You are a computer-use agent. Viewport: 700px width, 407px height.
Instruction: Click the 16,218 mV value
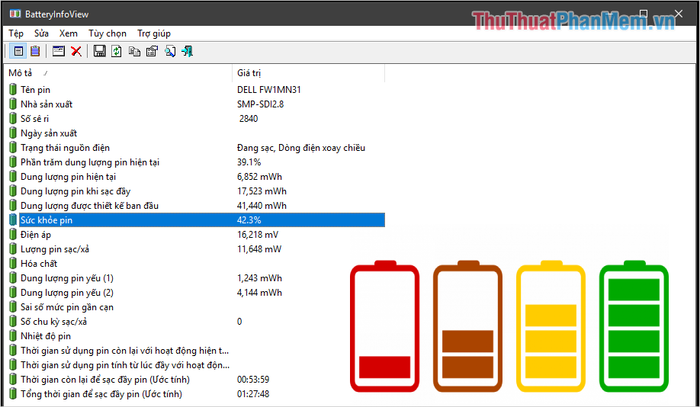tap(258, 234)
